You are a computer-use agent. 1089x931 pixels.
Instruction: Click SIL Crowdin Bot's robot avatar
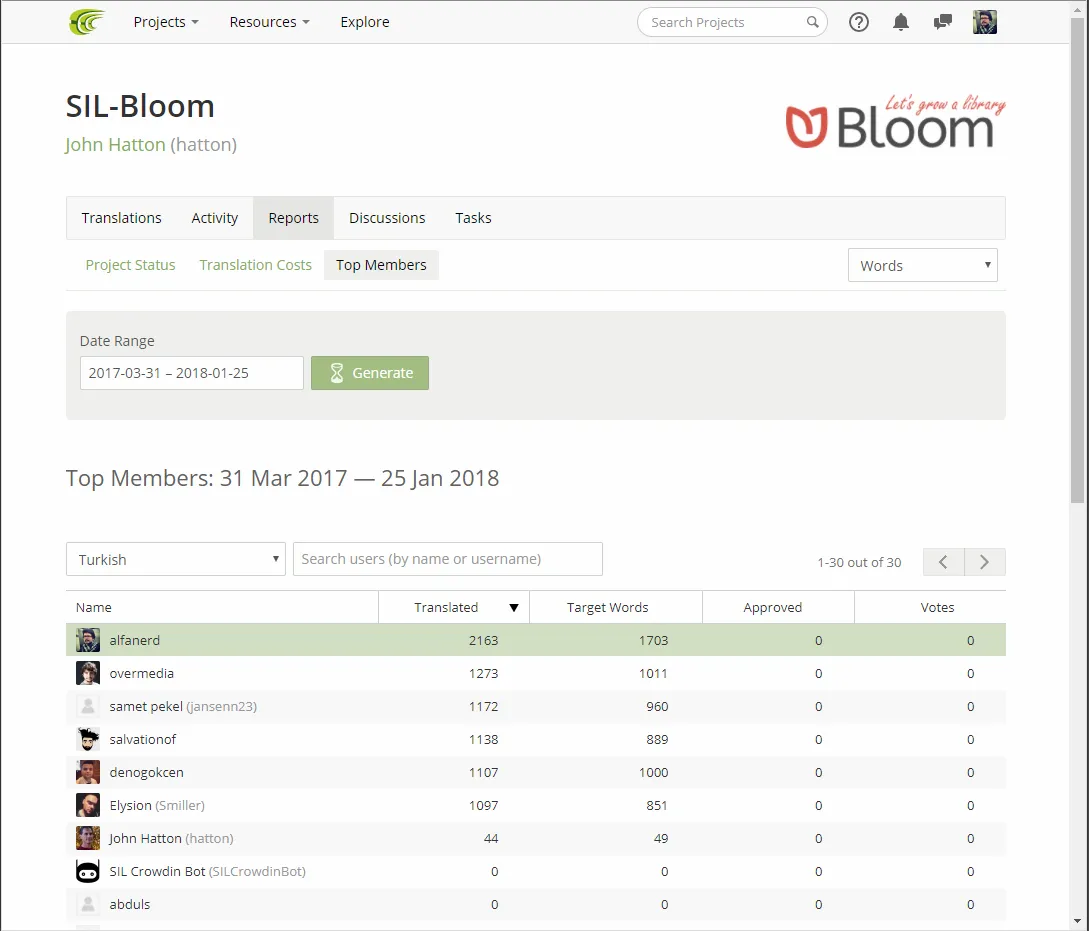click(88, 871)
